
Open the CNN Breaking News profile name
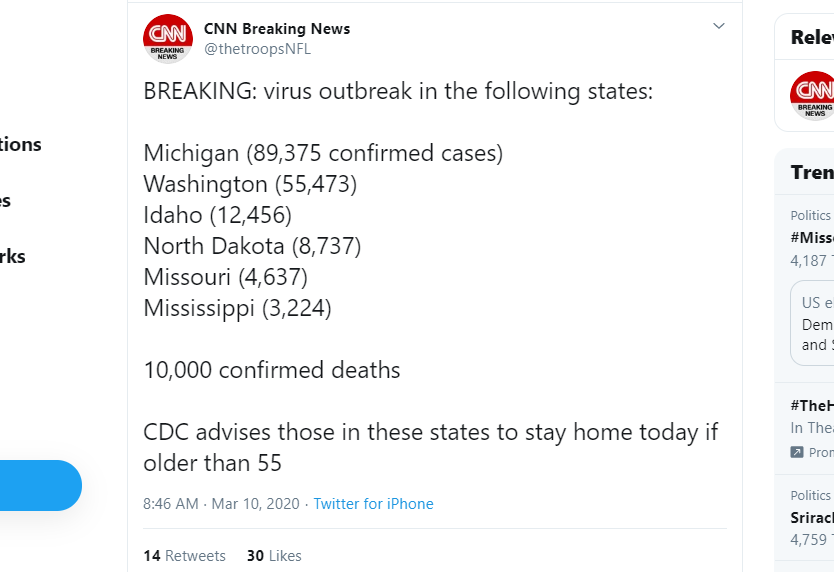click(277, 28)
